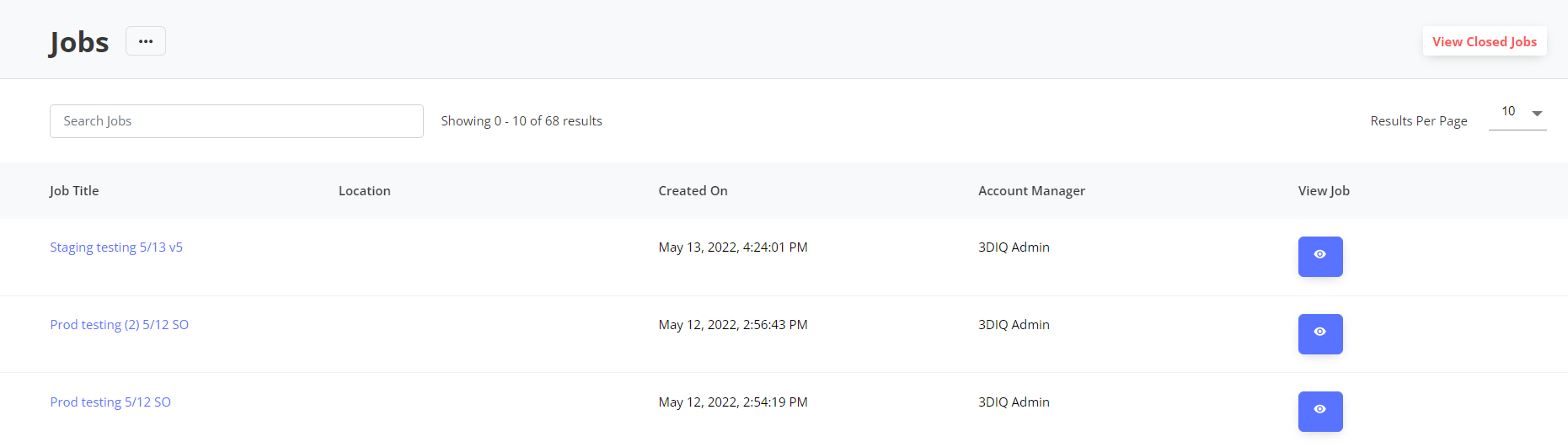Click the View Job column header
This screenshot has height=447, width=1568.
[x=1324, y=191]
